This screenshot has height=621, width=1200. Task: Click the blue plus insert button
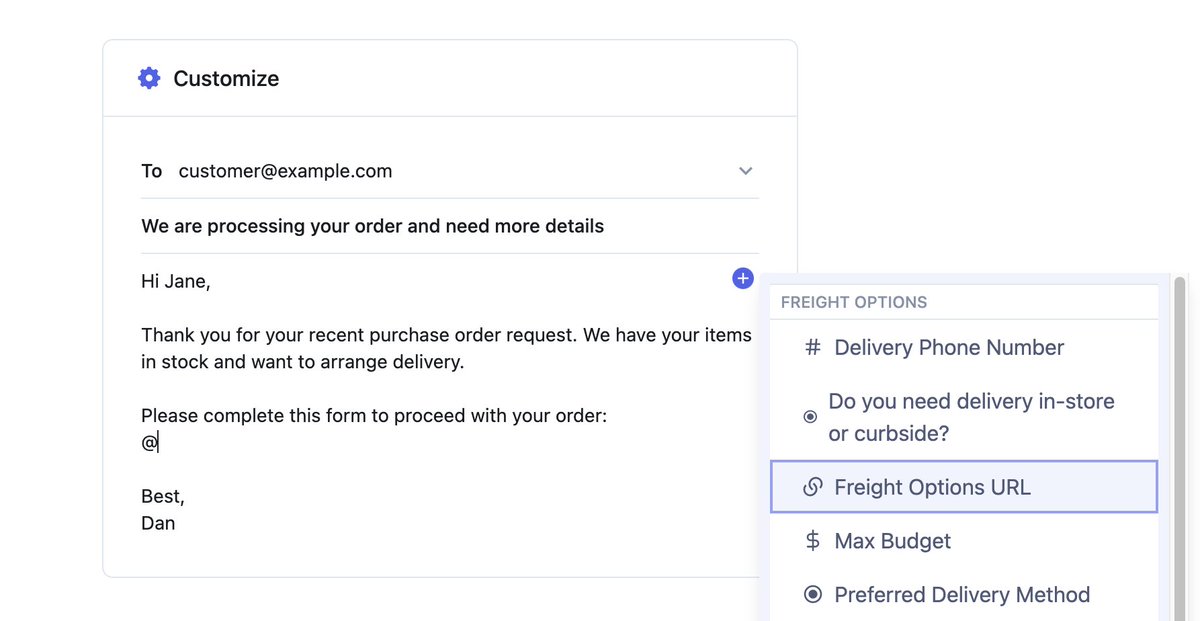pos(742,279)
